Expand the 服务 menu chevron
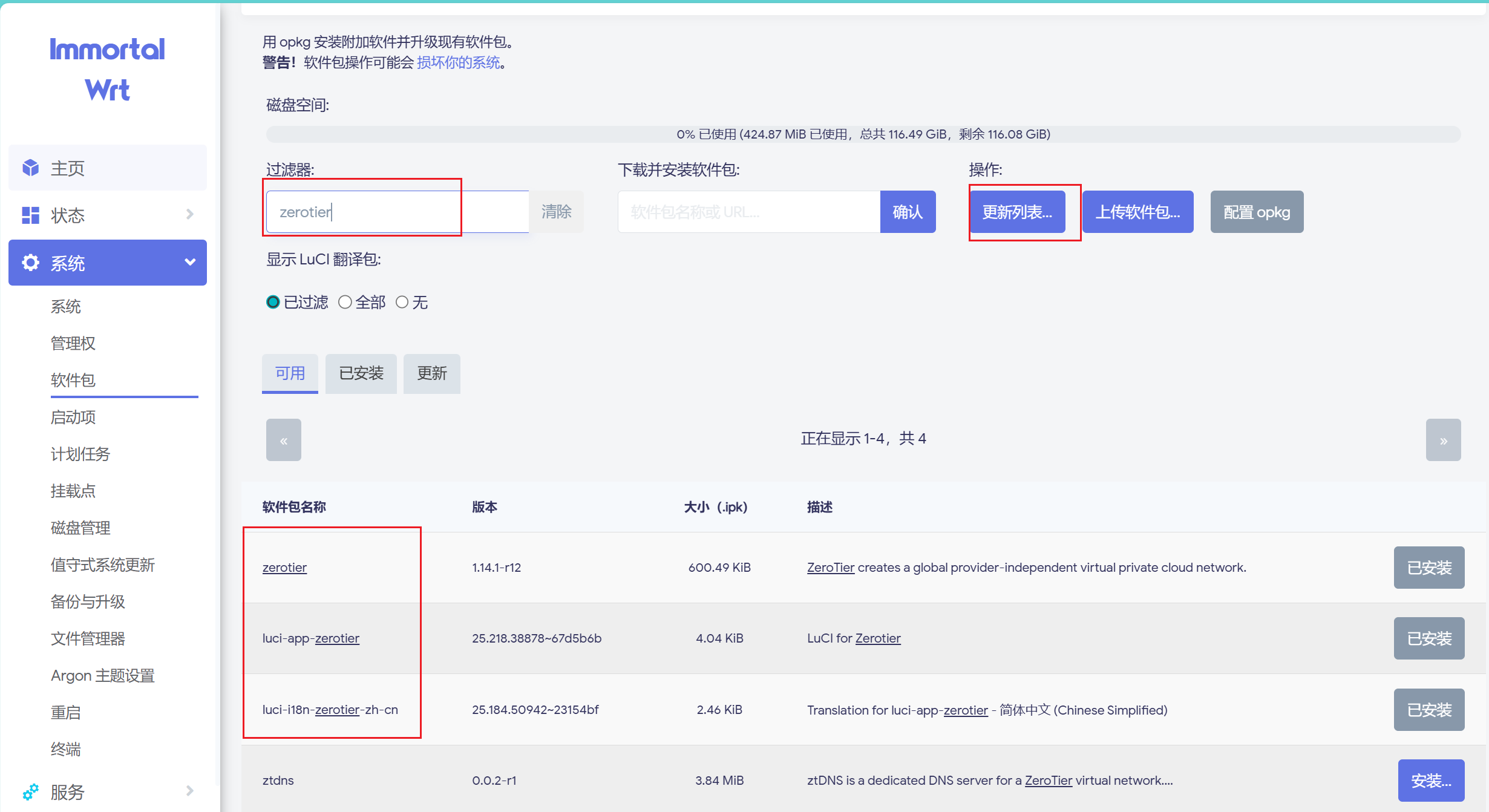Screen dimensions: 1489x812 click(189, 791)
